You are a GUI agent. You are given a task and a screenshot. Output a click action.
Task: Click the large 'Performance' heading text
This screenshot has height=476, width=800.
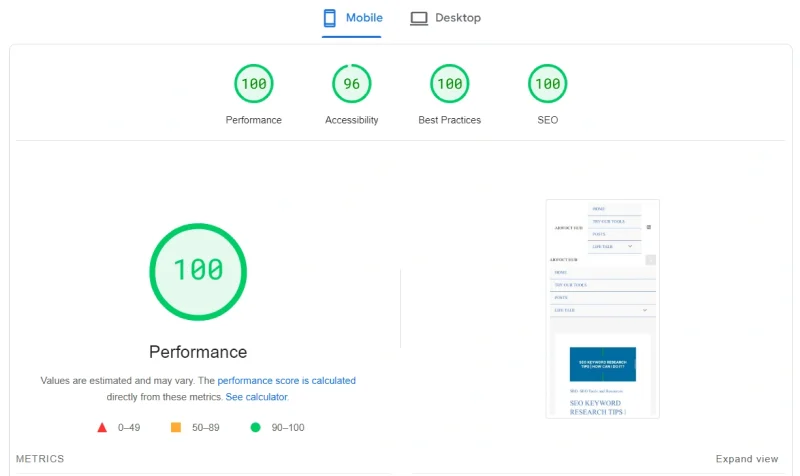click(198, 352)
